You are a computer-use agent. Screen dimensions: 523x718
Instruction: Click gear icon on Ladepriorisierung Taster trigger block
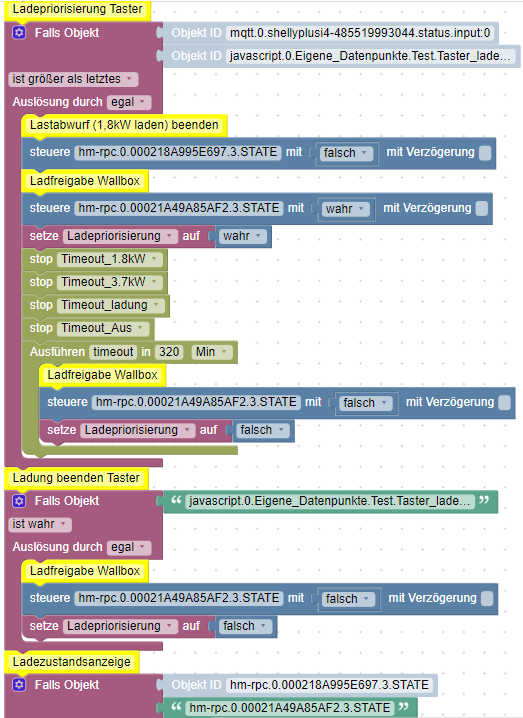pyautogui.click(x=19, y=33)
